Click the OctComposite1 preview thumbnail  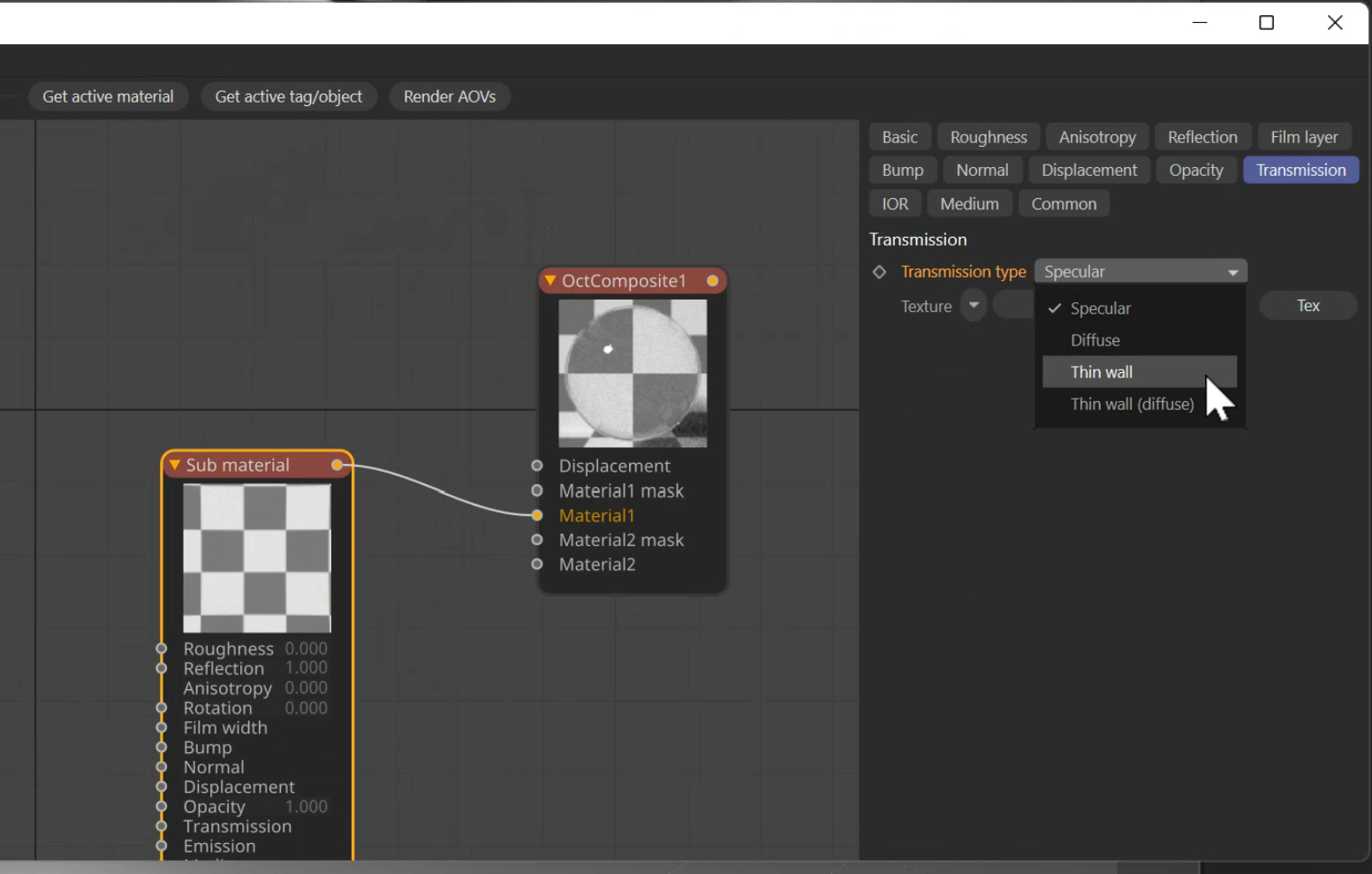633,373
